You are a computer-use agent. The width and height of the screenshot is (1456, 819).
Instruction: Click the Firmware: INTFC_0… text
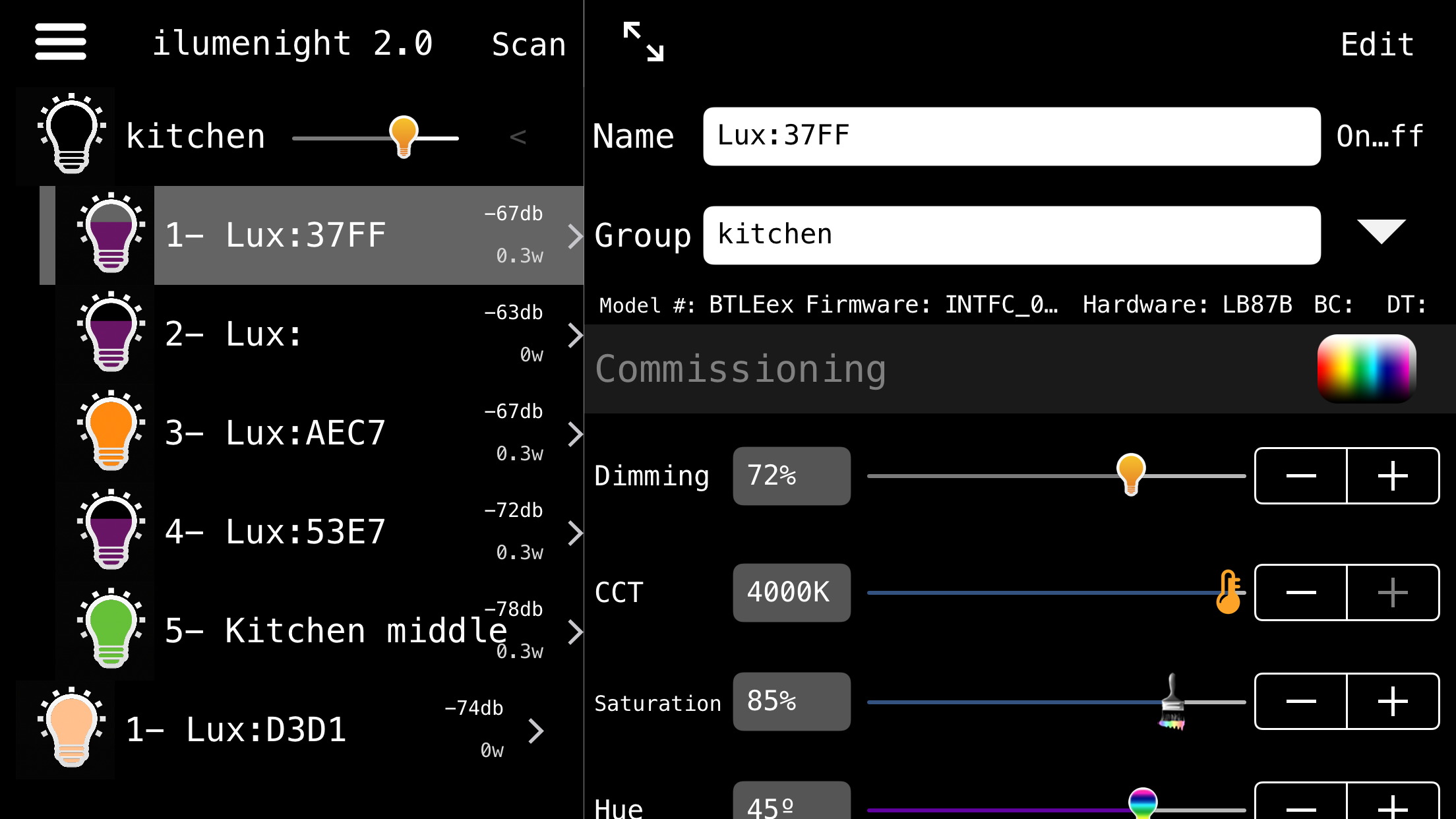(932, 304)
